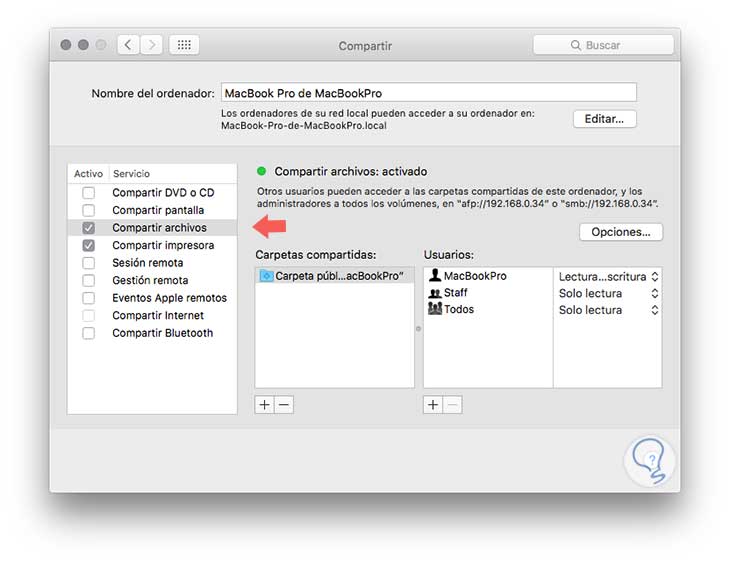Select Compartir archivos service row
This screenshot has height=563, width=730.
coord(152,228)
